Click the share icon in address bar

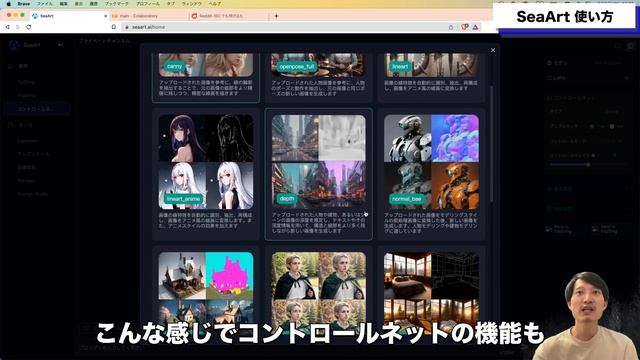[x=451, y=27]
